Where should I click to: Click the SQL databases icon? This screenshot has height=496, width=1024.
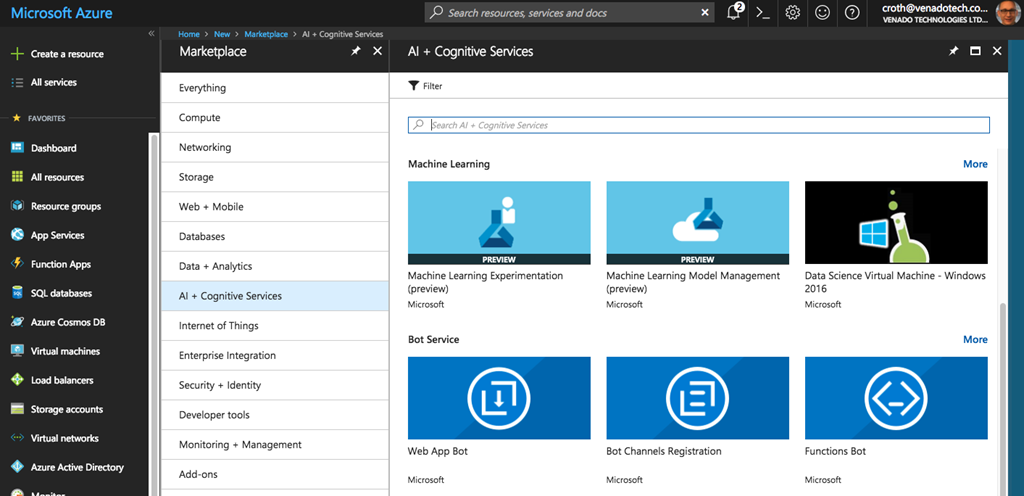tap(18, 293)
